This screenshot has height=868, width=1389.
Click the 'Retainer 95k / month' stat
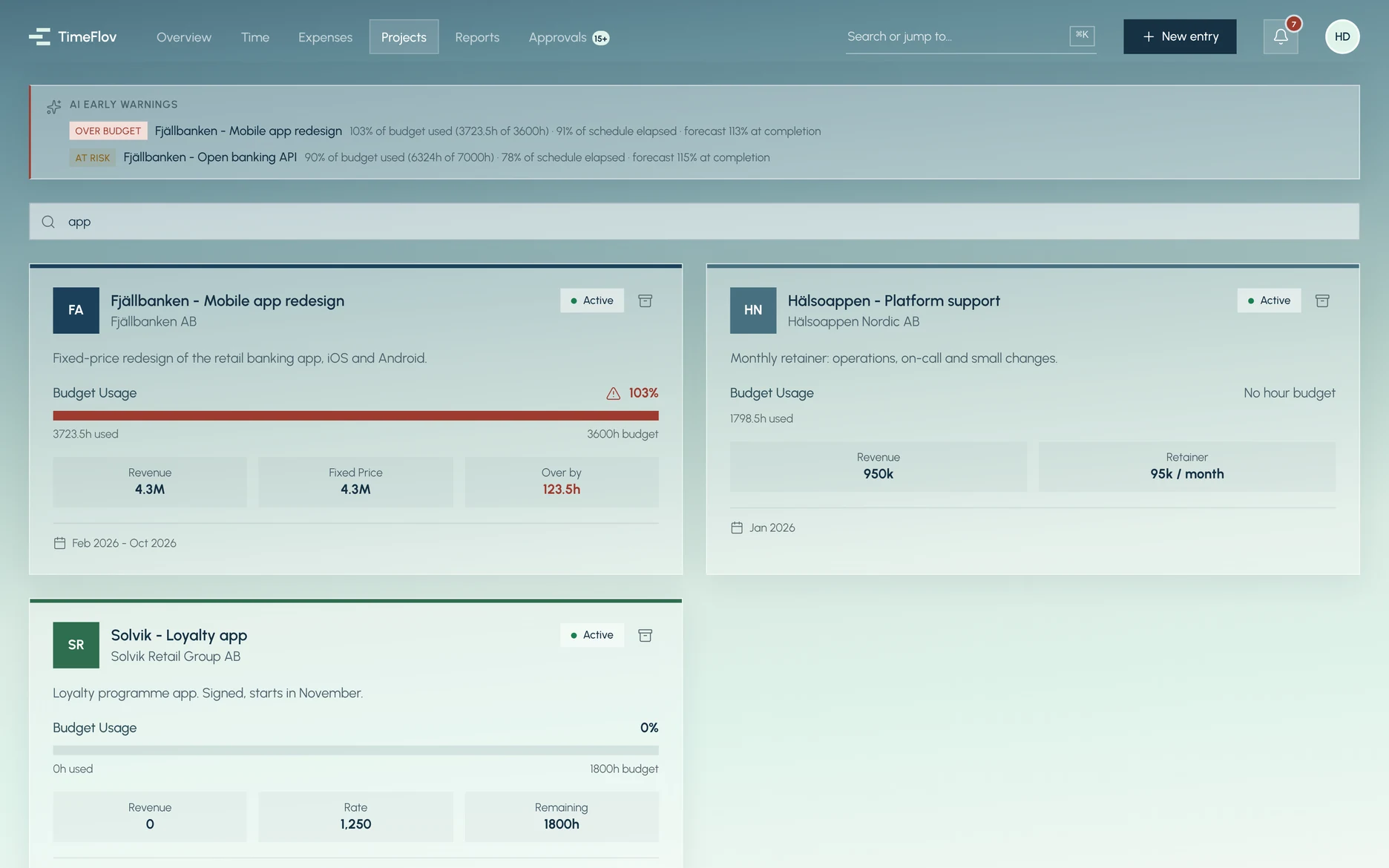coord(1187,467)
